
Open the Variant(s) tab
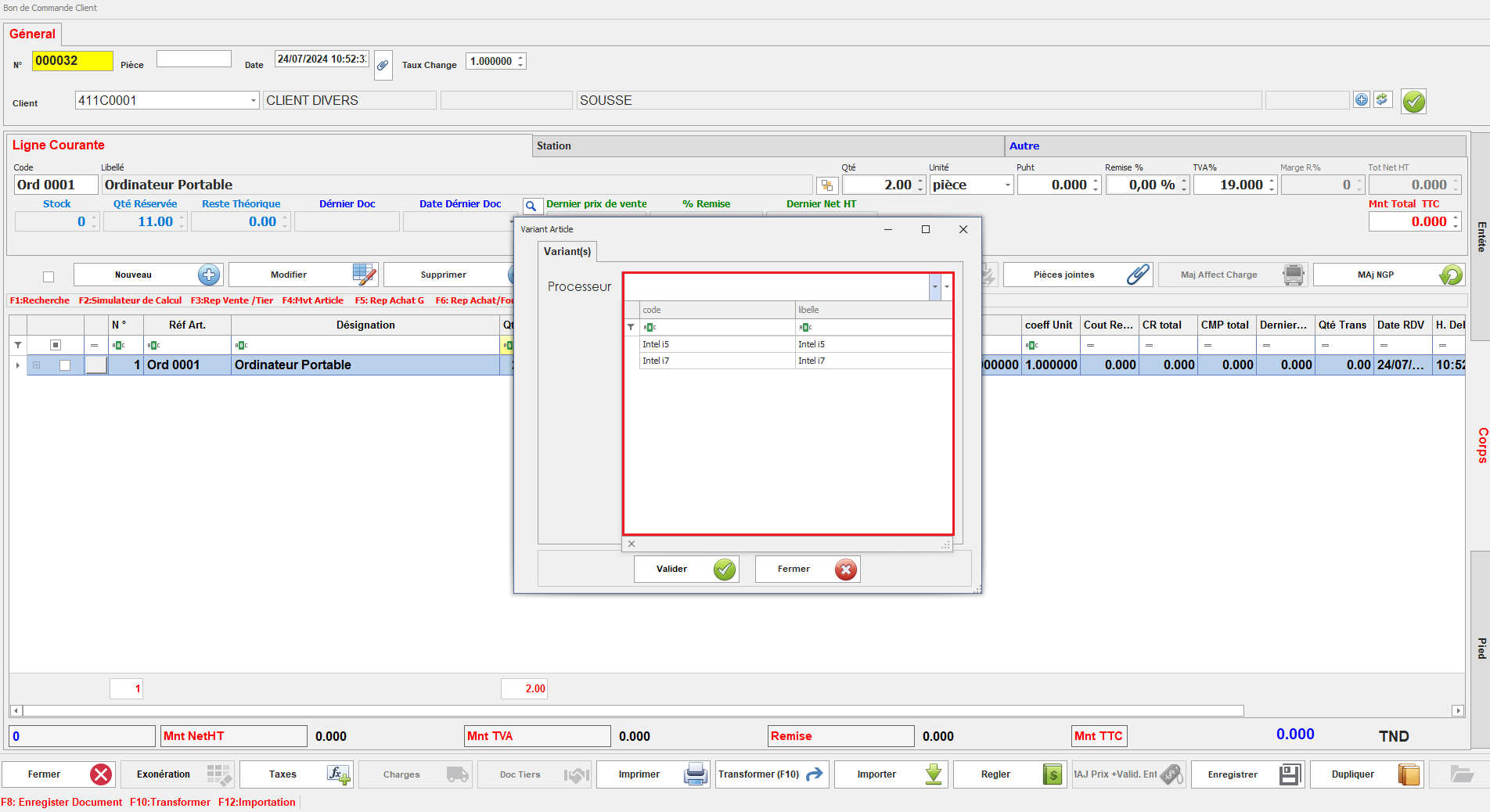coord(567,251)
